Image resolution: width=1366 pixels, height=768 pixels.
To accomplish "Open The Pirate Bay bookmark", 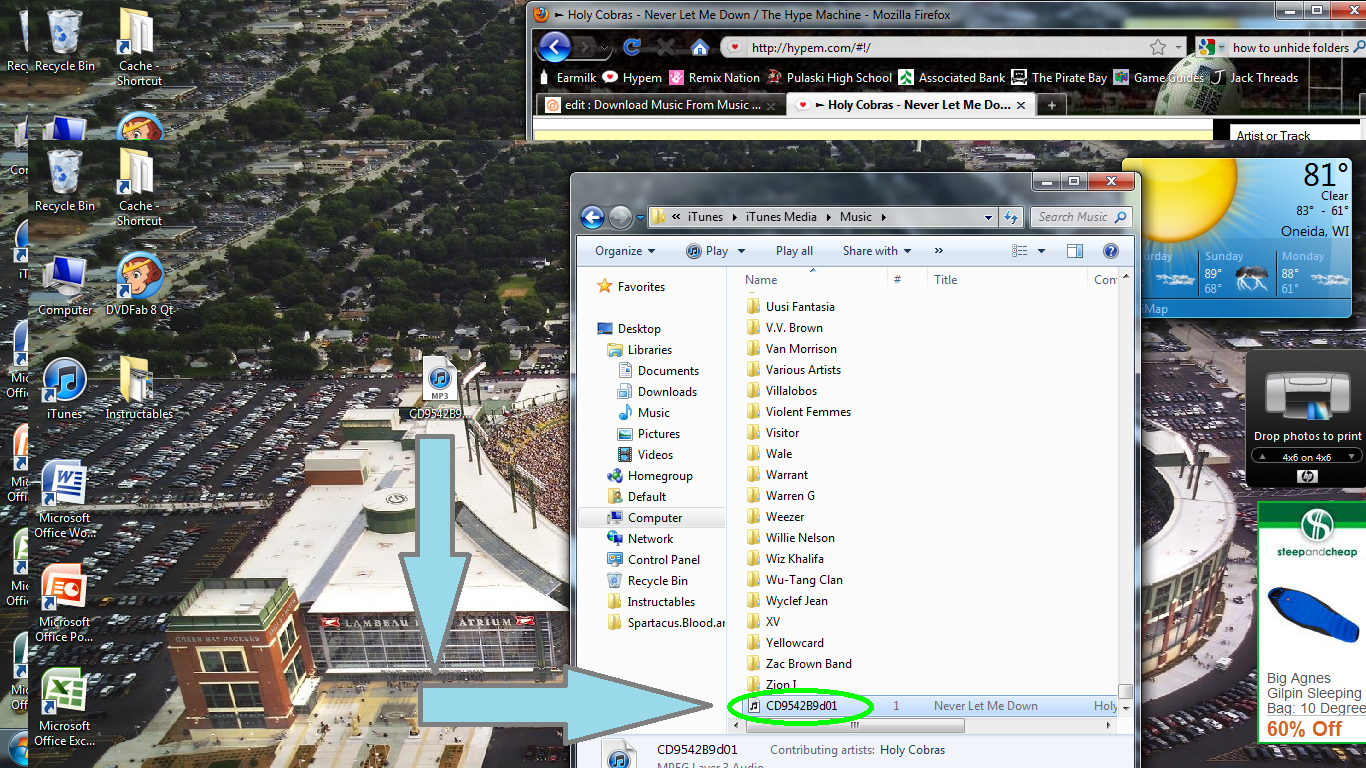I will (x=1060, y=77).
